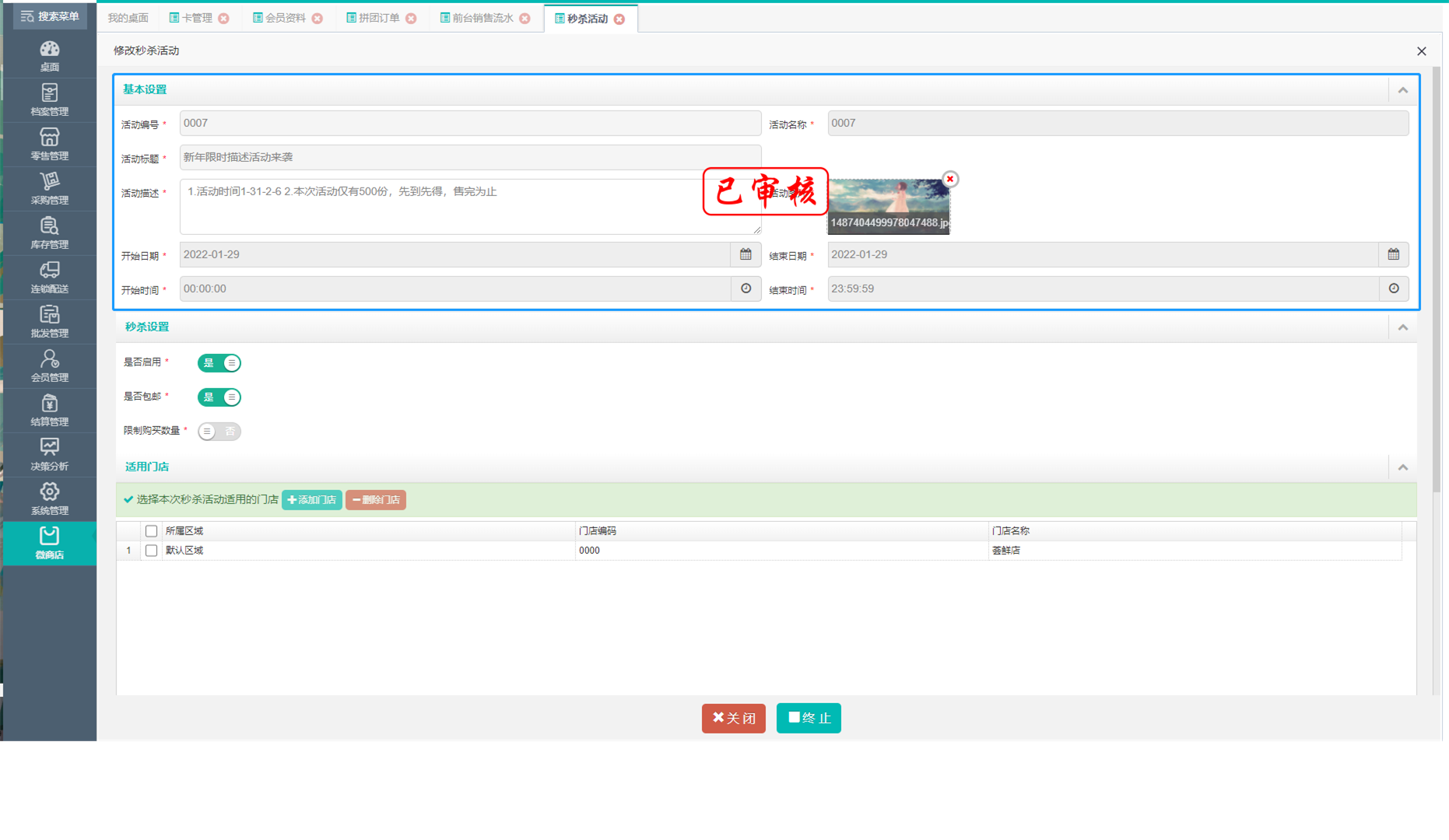The height and width of the screenshot is (840, 1449).
Task: Switch to the 我的桌面 tab
Action: pyautogui.click(x=128, y=18)
